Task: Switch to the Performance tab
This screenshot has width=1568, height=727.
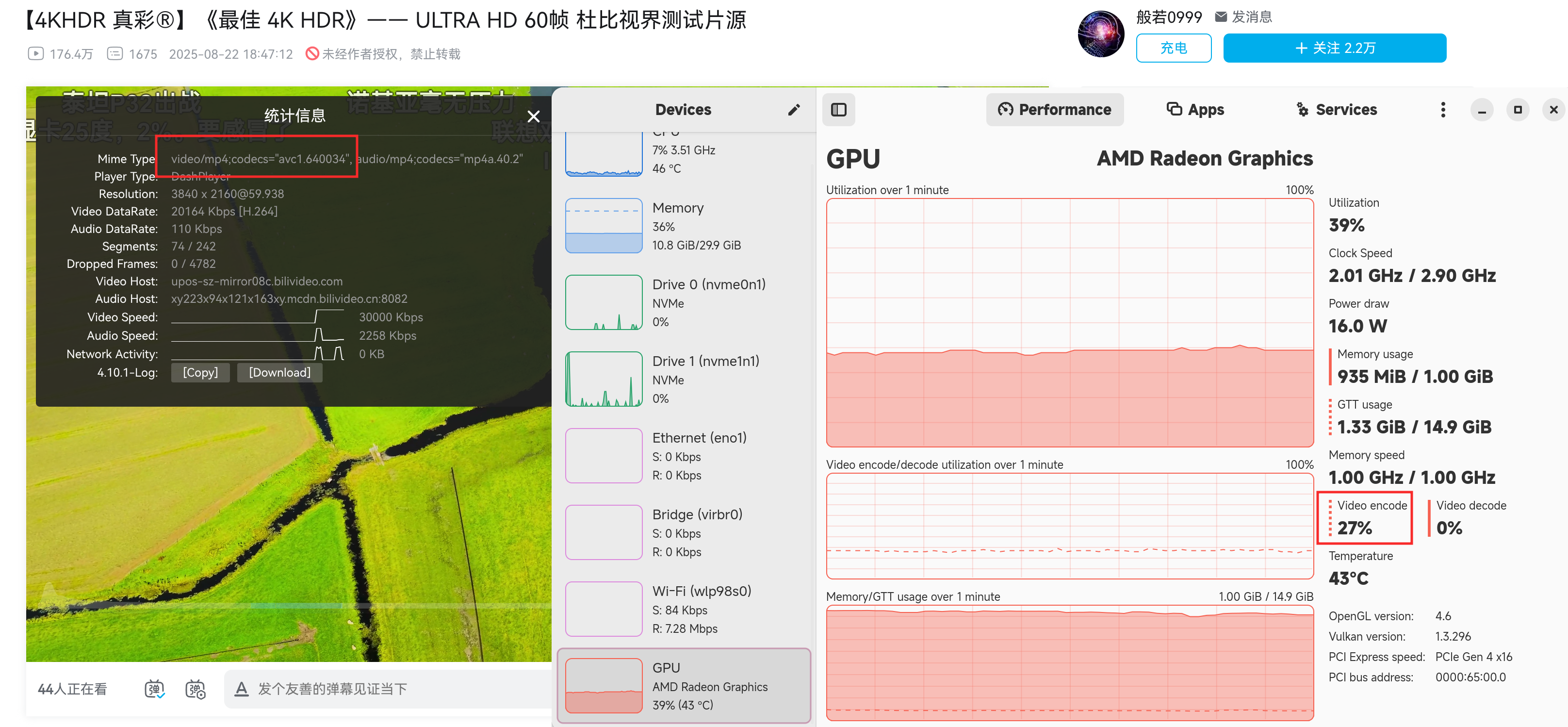Action: (x=1054, y=110)
